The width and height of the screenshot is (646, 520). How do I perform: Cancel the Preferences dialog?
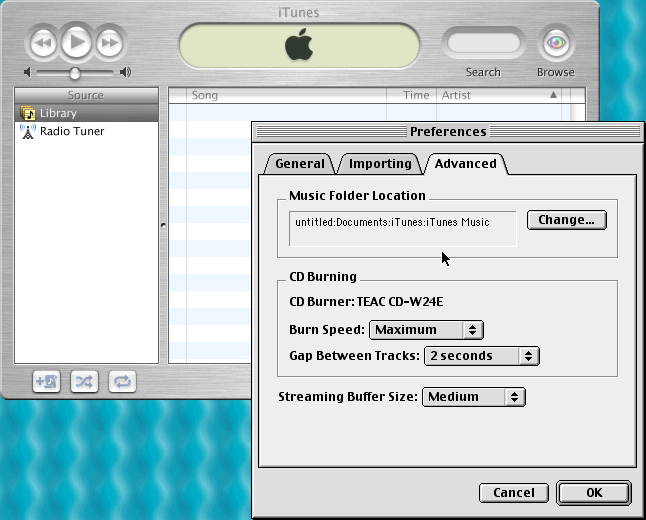coord(514,493)
